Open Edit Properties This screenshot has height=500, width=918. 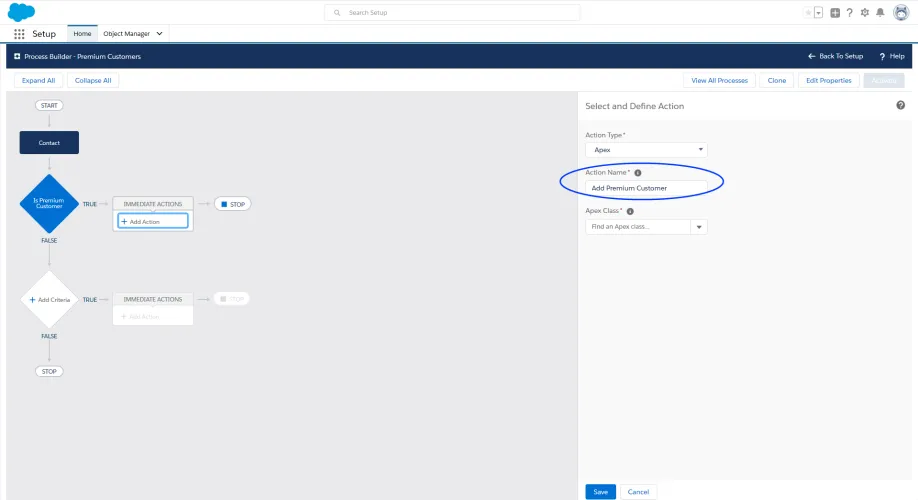(828, 80)
